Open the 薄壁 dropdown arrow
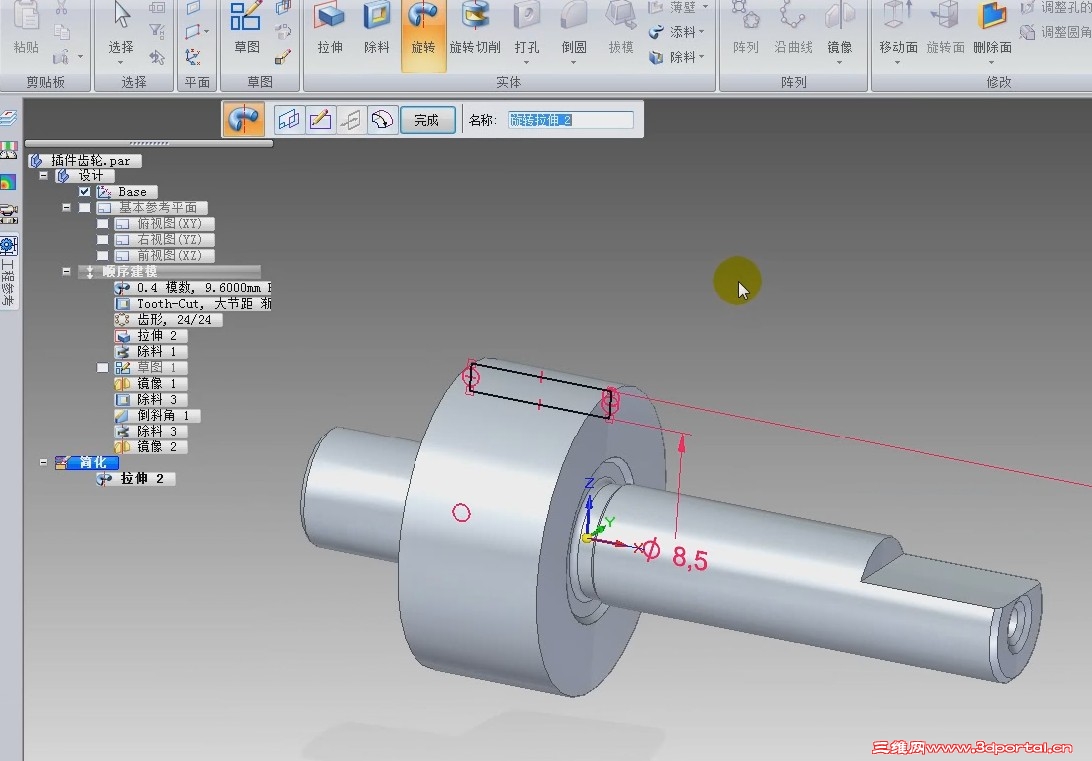Image resolution: width=1092 pixels, height=761 pixels. pos(705,8)
